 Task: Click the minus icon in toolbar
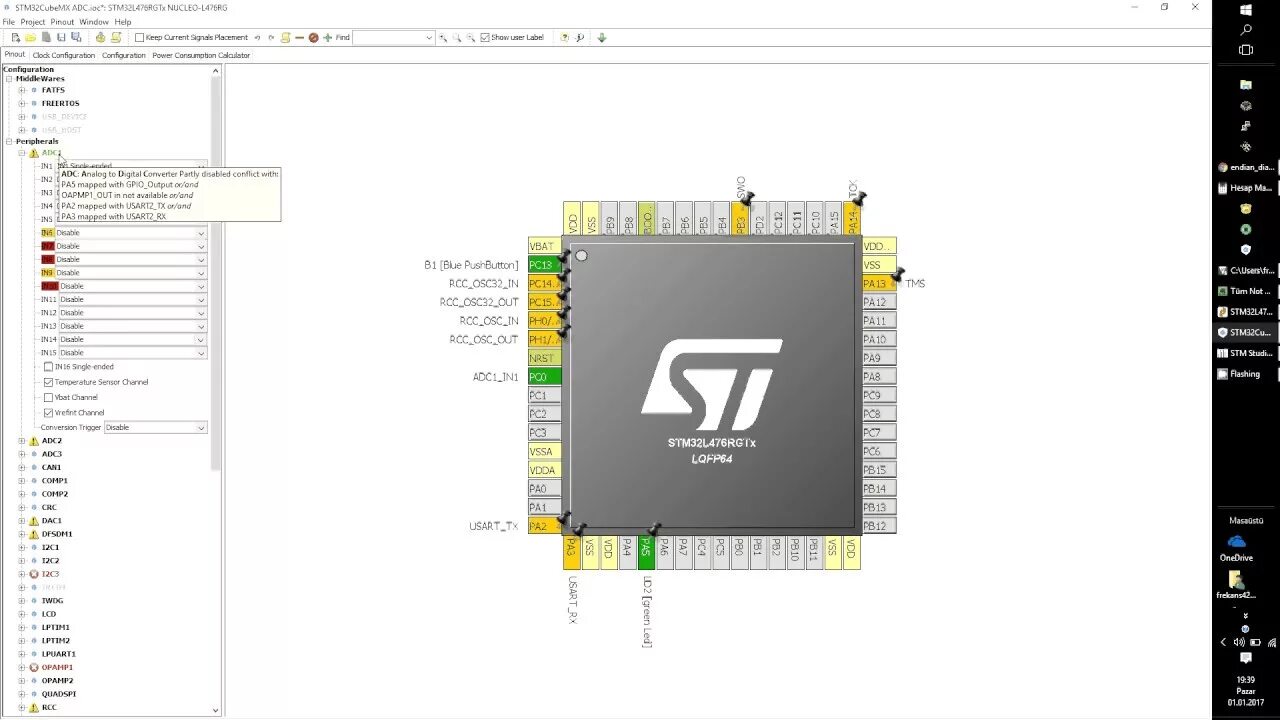click(x=299, y=37)
